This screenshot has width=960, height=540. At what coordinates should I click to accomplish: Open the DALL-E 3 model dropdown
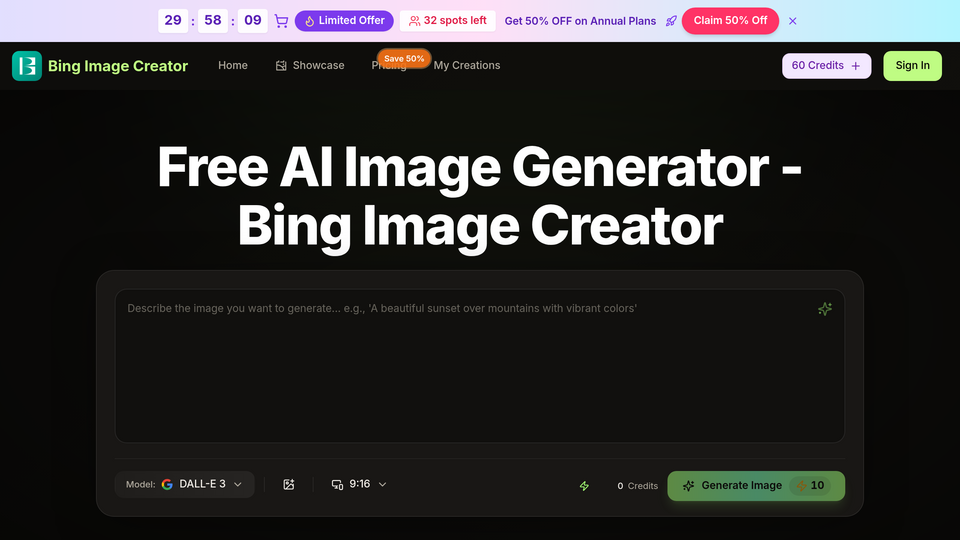(184, 484)
